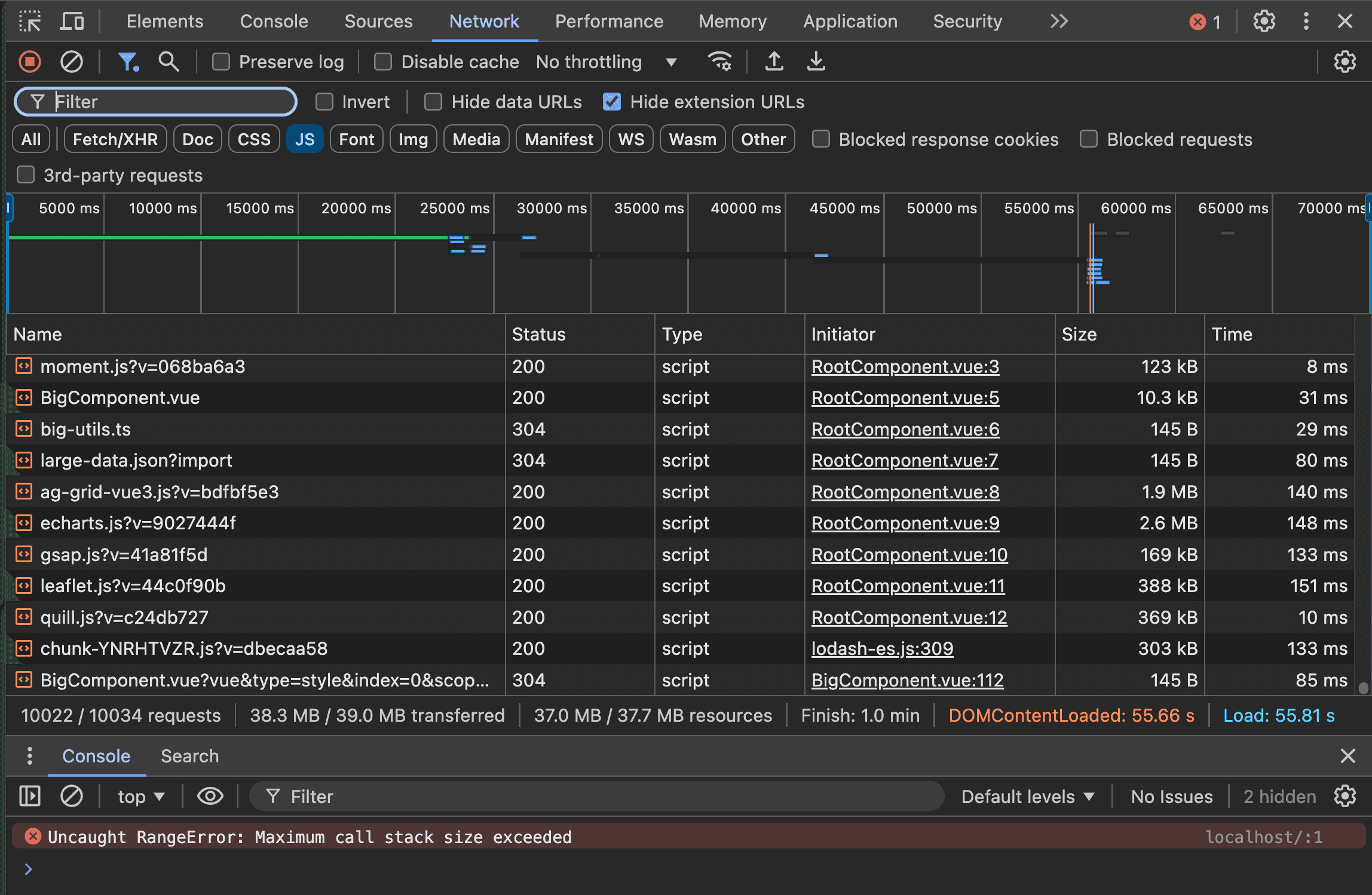Image resolution: width=1372 pixels, height=895 pixels.
Task: Toggle the device toolbar icon
Action: tap(72, 22)
